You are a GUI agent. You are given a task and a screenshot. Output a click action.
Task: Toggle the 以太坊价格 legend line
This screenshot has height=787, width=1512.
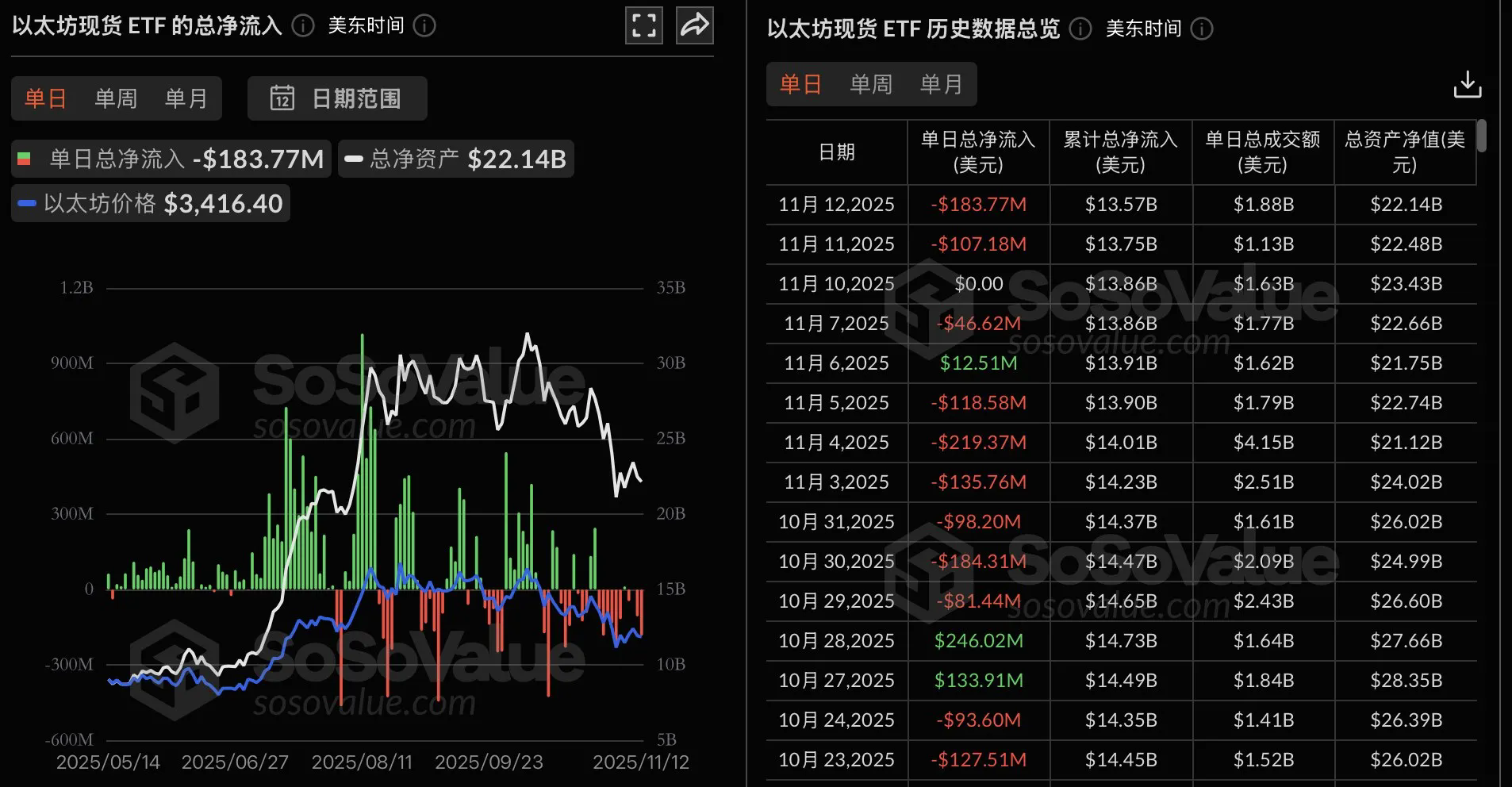point(151,203)
